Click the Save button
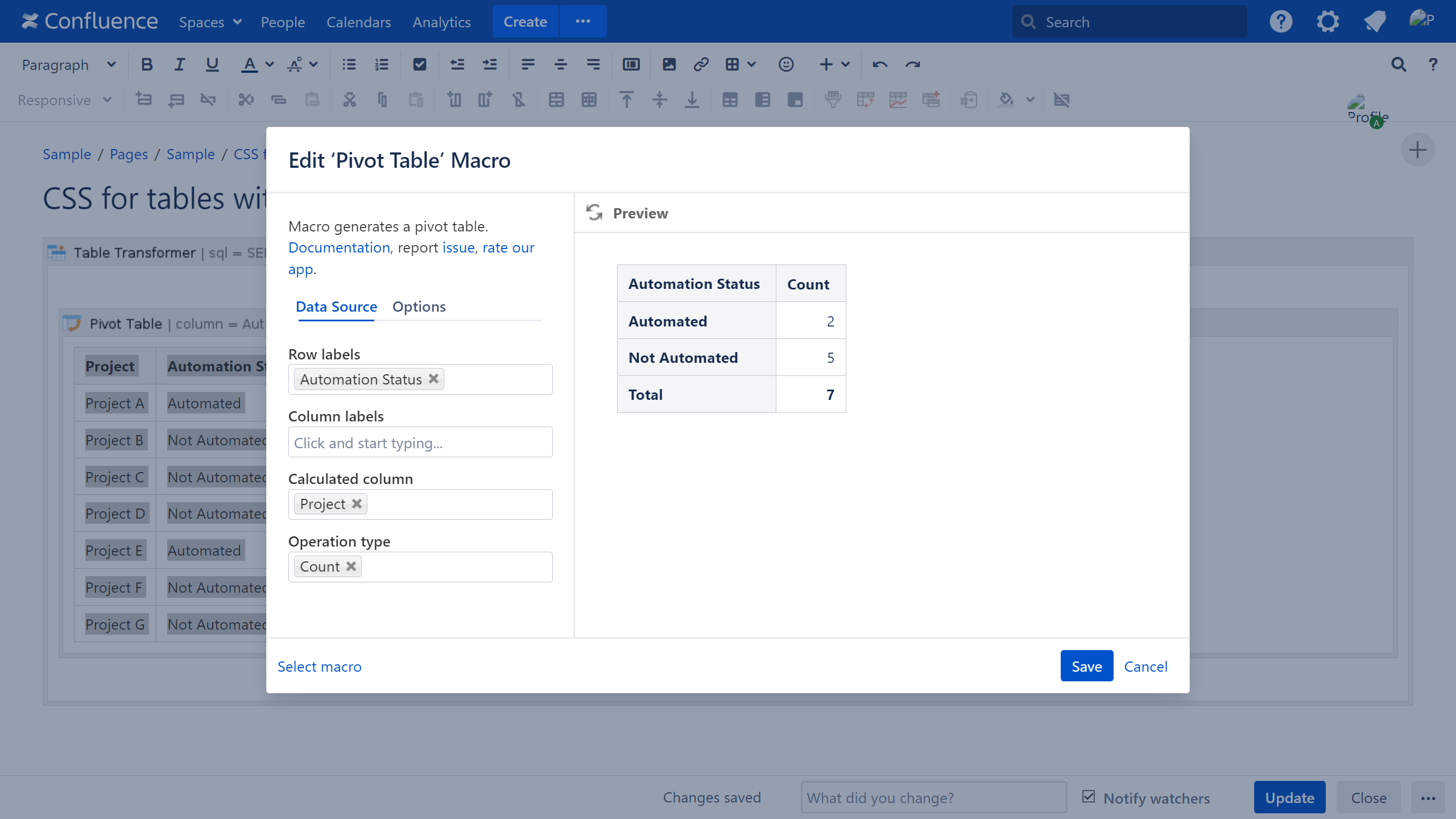The width and height of the screenshot is (1456, 819). tap(1086, 666)
